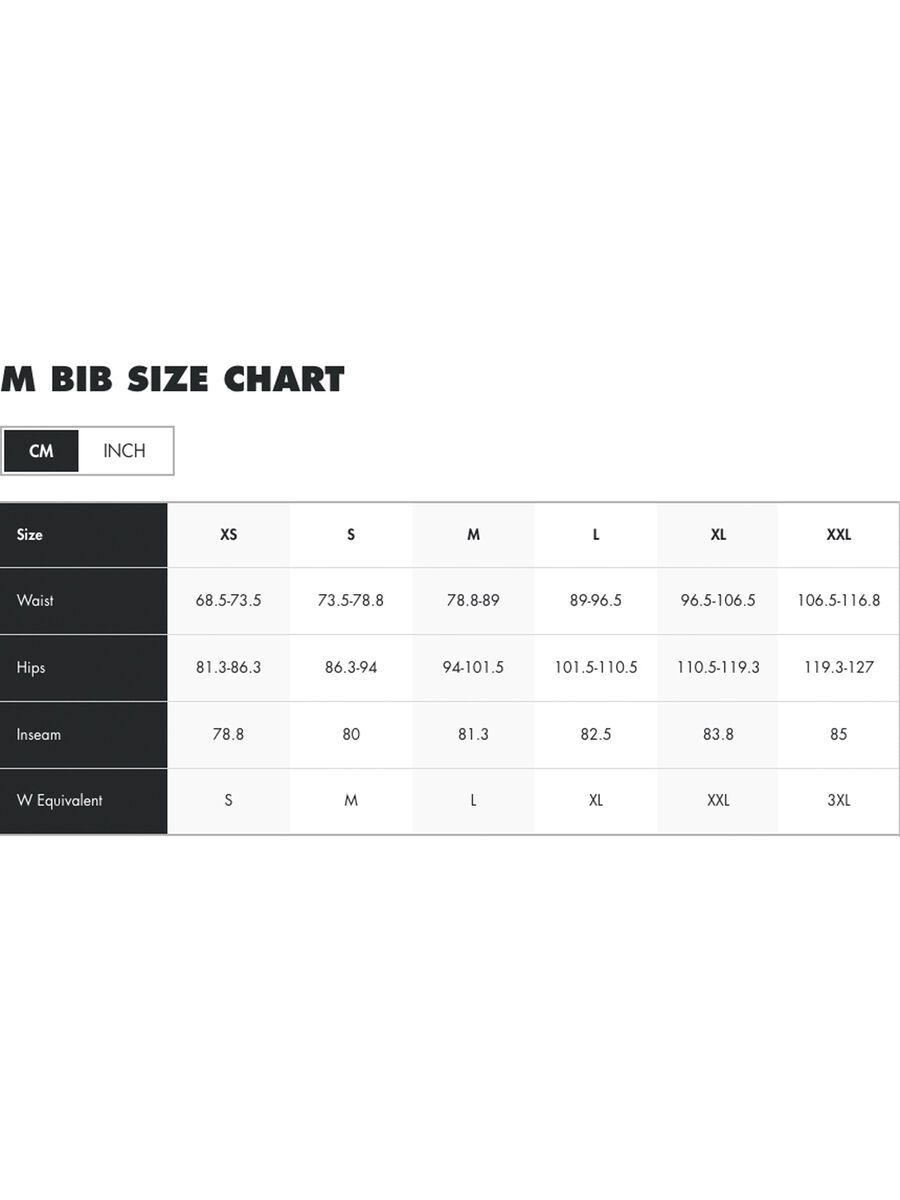Click the inseam value 81.3

tap(473, 734)
